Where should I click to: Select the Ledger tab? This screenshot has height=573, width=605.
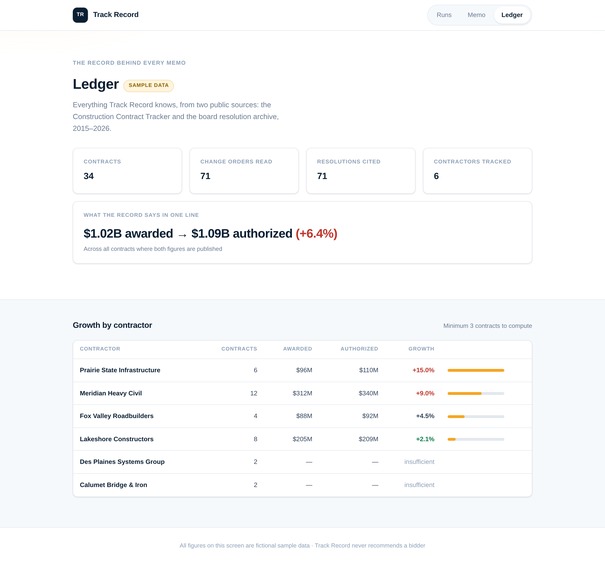click(512, 15)
